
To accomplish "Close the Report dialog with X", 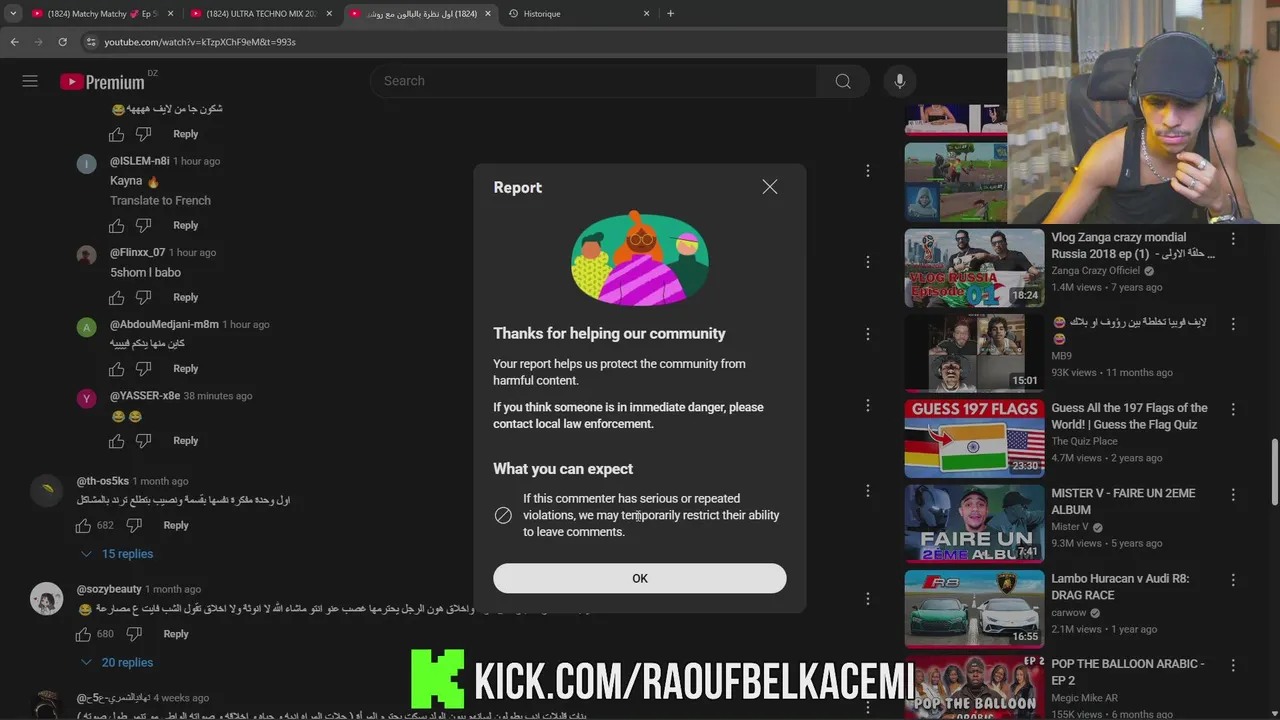I will (770, 187).
